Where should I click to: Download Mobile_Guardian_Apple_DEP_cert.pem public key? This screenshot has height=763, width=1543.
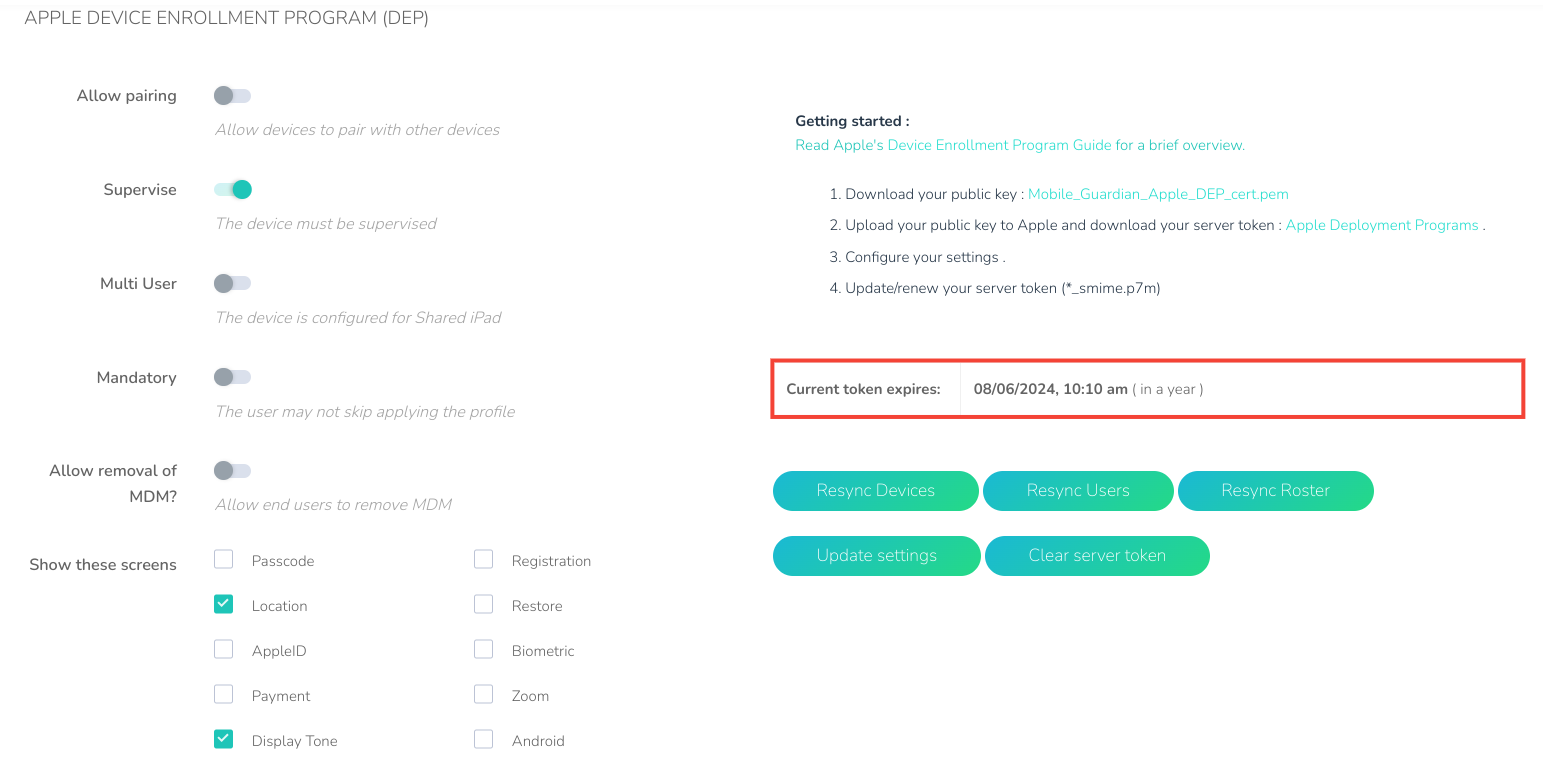pyautogui.click(x=1158, y=194)
